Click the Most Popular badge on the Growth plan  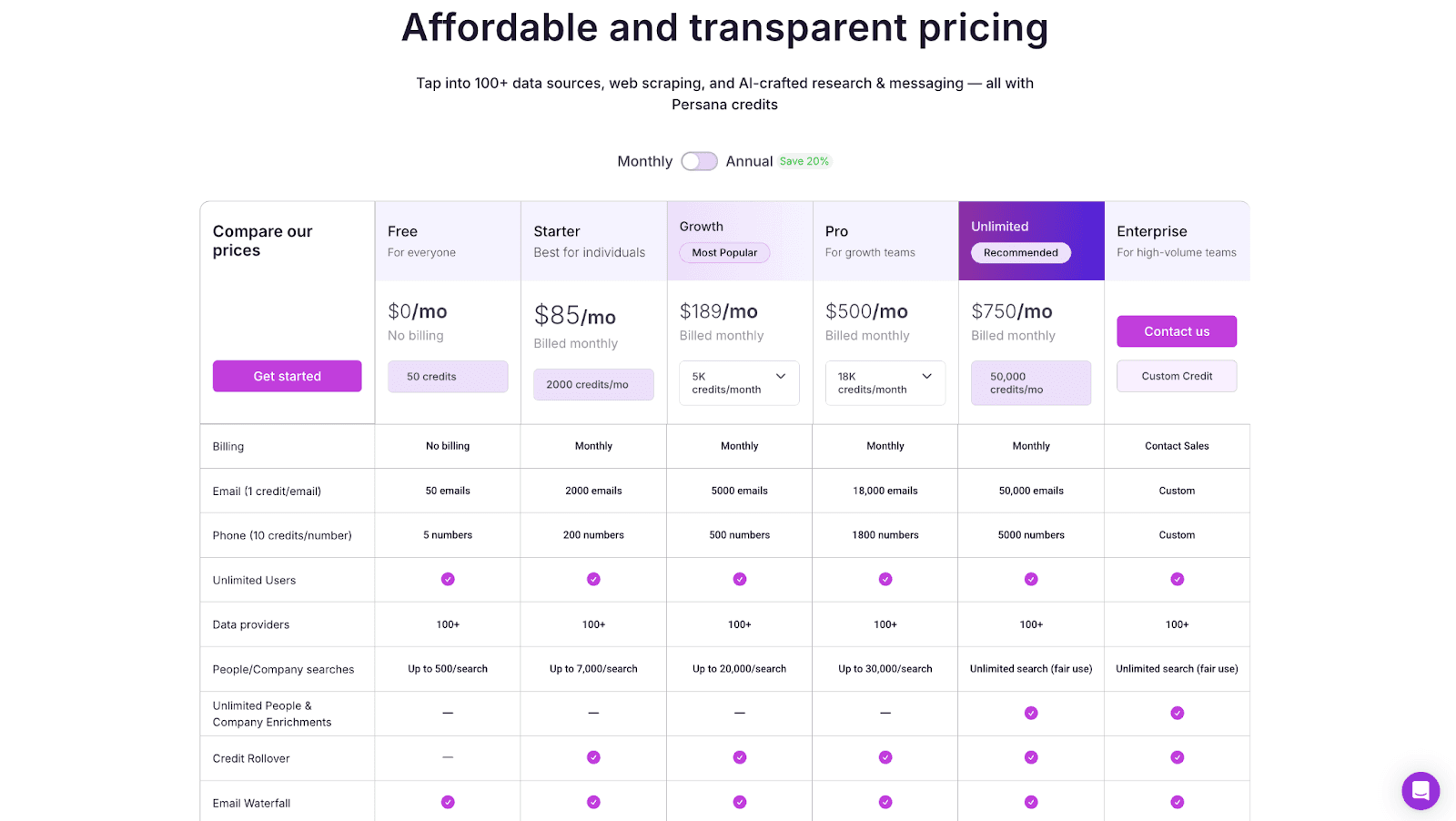[x=723, y=252]
